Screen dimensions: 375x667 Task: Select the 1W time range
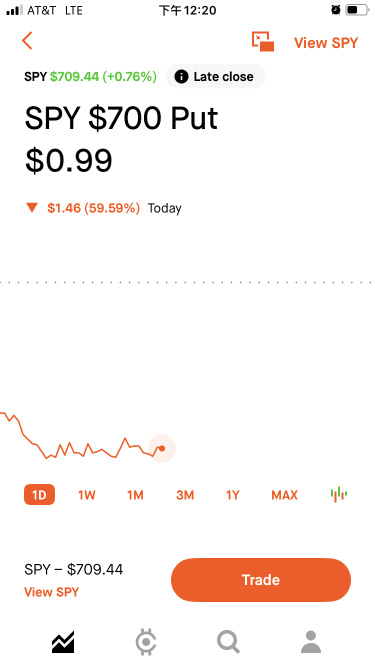pos(87,495)
